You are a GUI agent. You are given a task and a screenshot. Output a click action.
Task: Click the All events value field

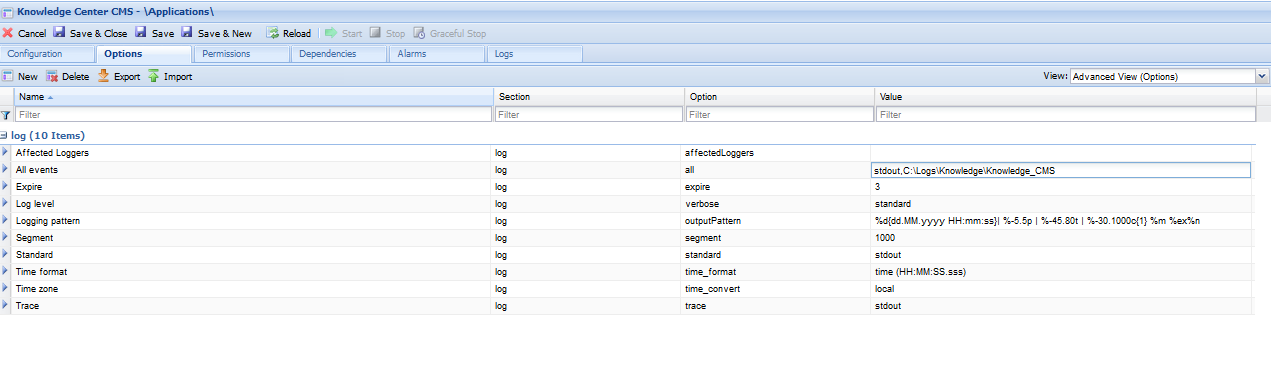1060,170
